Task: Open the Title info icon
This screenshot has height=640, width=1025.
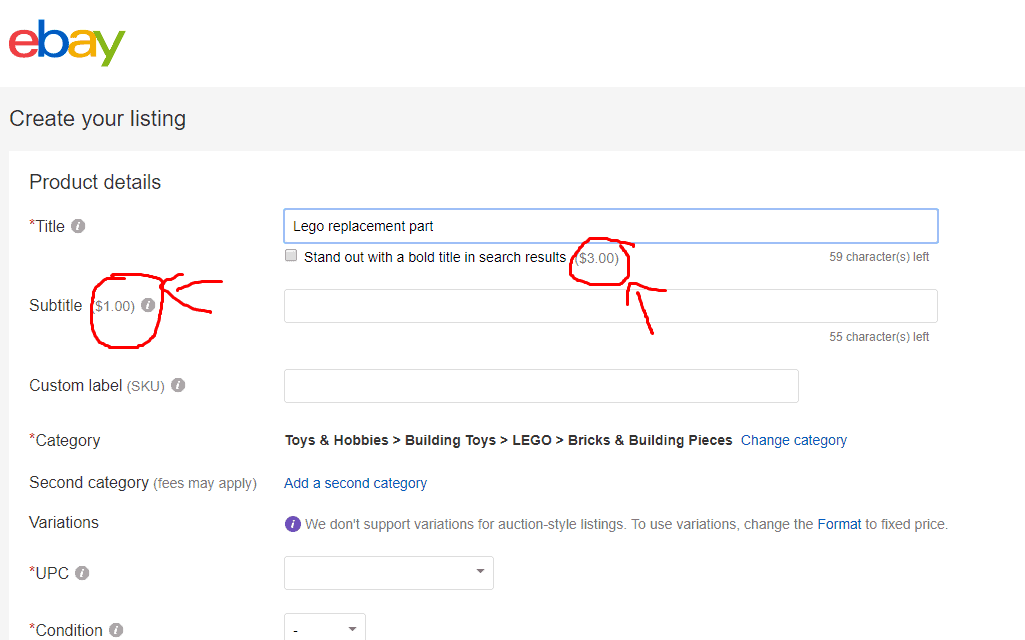Action: (78, 226)
